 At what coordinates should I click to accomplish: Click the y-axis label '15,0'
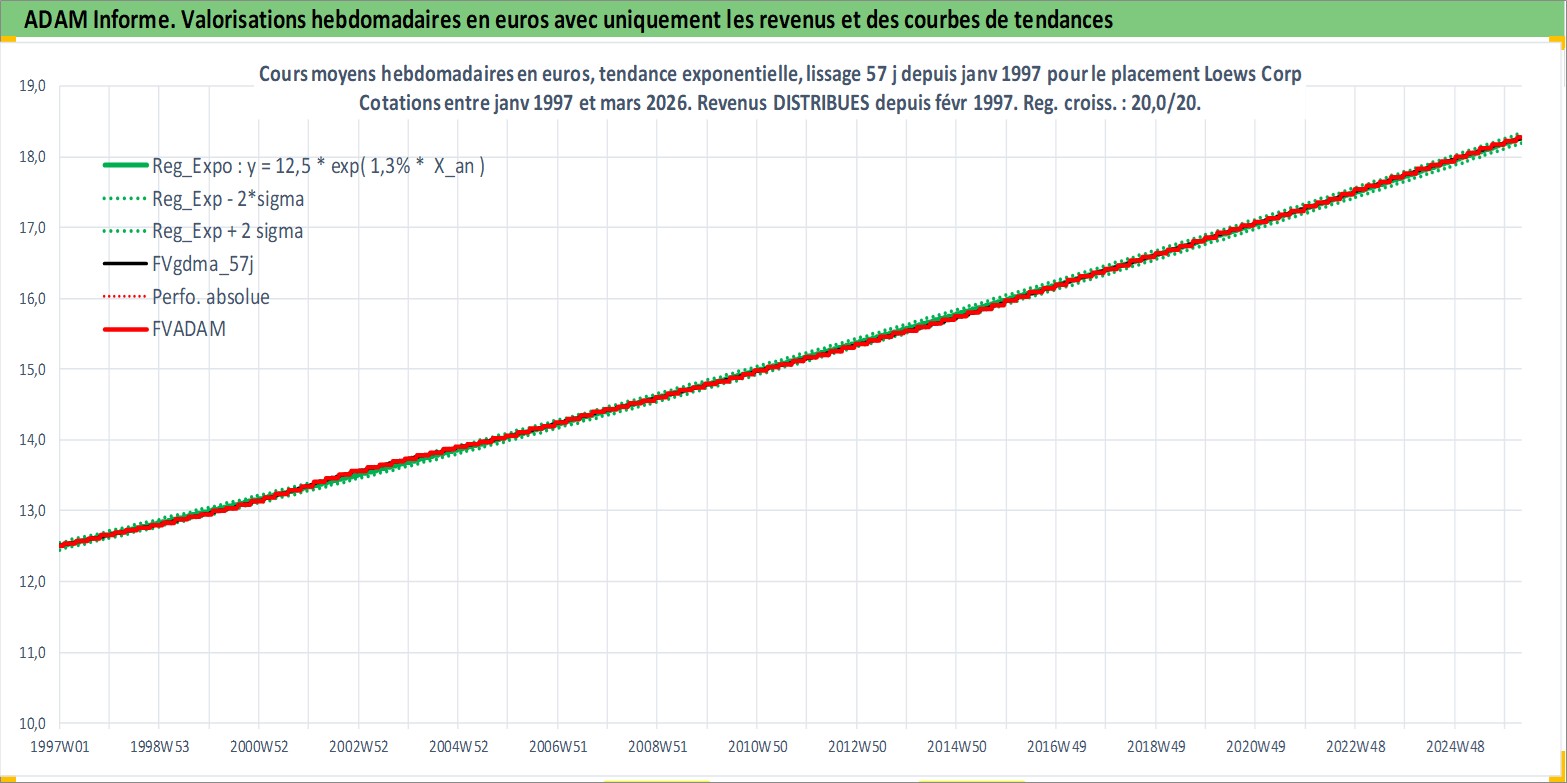[32, 369]
